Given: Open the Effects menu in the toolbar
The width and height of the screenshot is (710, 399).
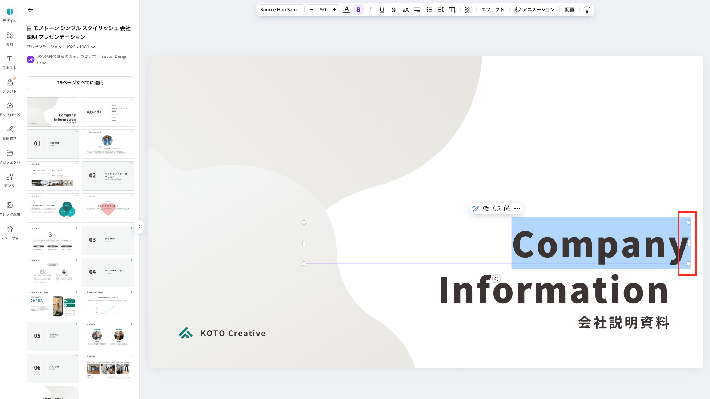Looking at the screenshot, I should (493, 10).
